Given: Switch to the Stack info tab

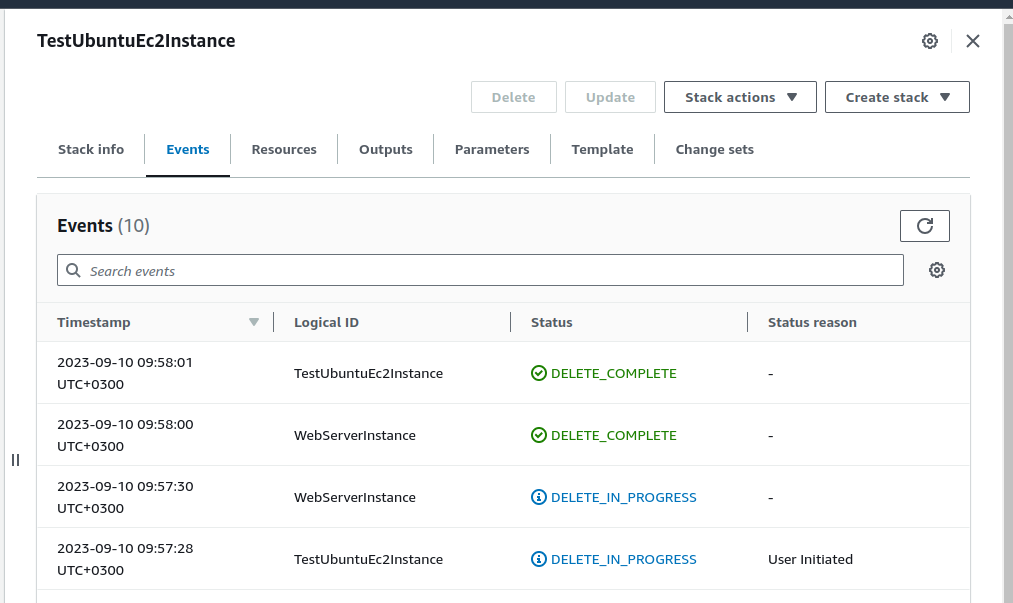Looking at the screenshot, I should [91, 149].
